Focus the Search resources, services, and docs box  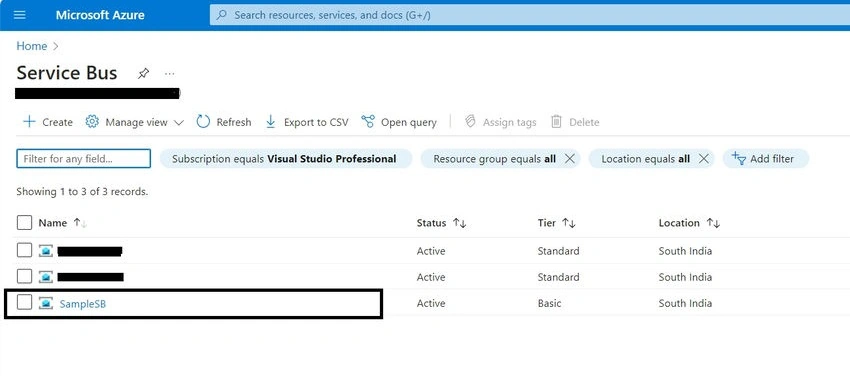tap(530, 15)
